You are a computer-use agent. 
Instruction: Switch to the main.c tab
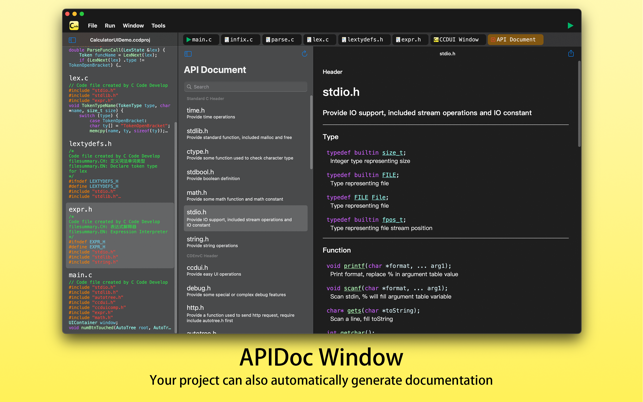point(200,39)
